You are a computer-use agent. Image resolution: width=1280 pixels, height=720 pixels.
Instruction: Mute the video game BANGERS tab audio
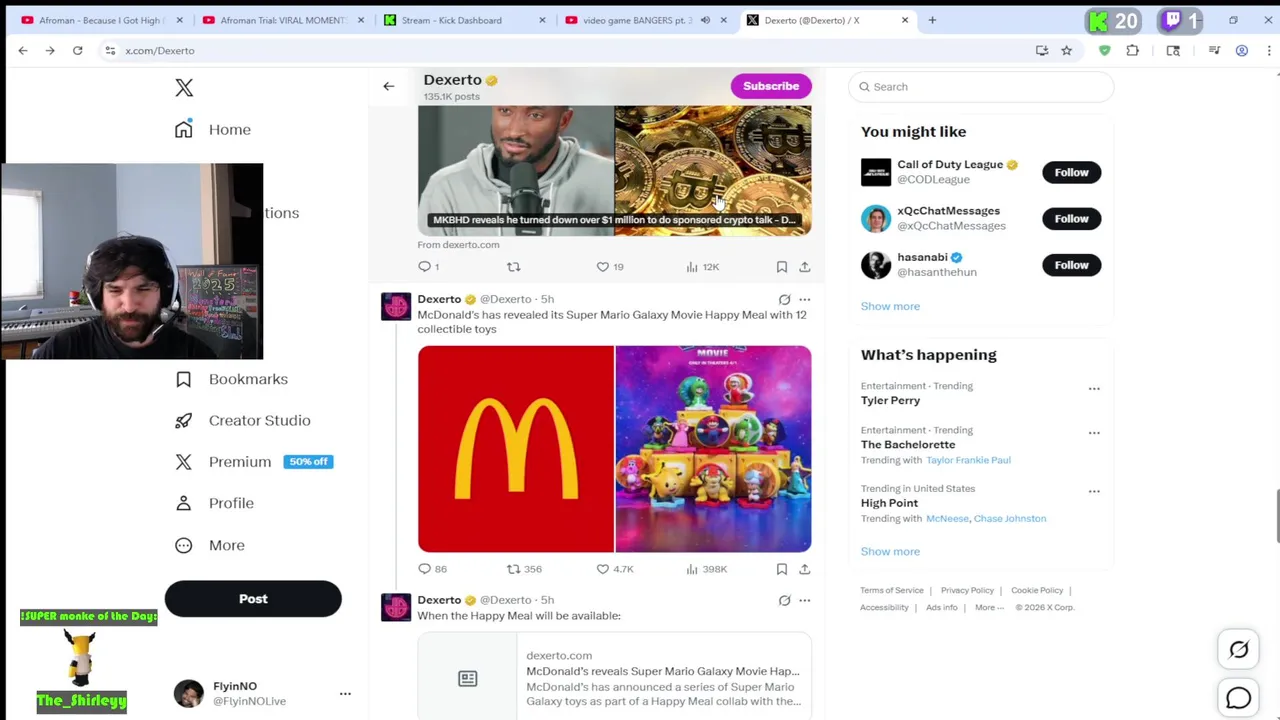tap(705, 20)
